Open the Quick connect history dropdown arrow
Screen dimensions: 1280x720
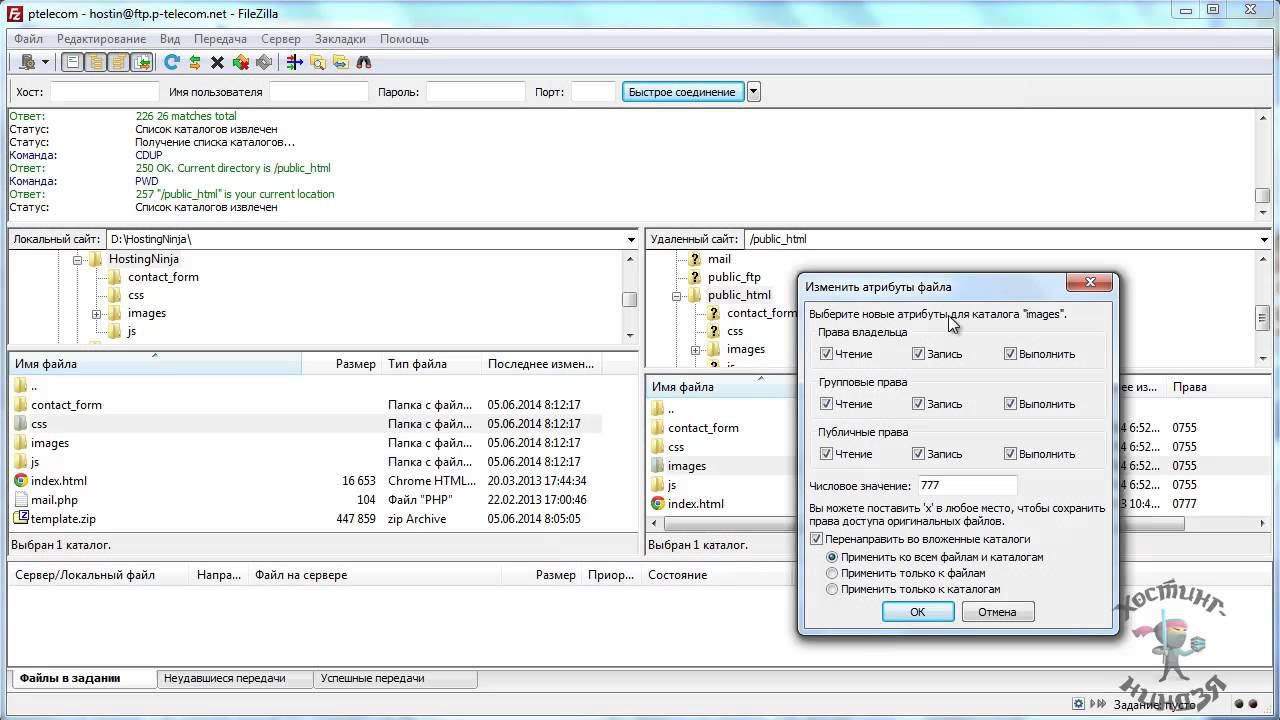click(x=754, y=92)
